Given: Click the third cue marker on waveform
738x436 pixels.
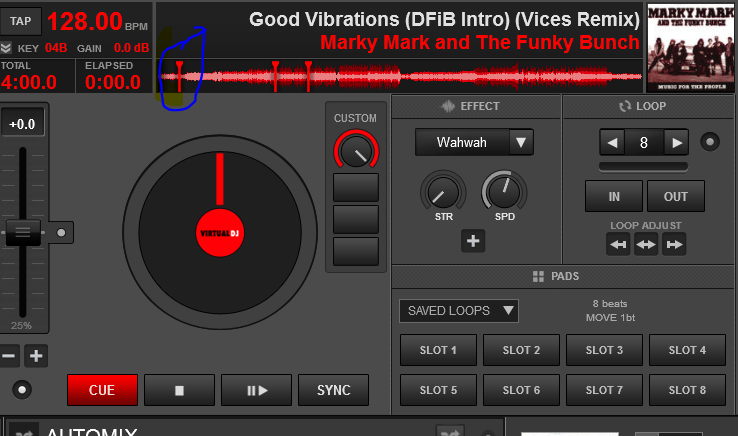Looking at the screenshot, I should (308, 76).
